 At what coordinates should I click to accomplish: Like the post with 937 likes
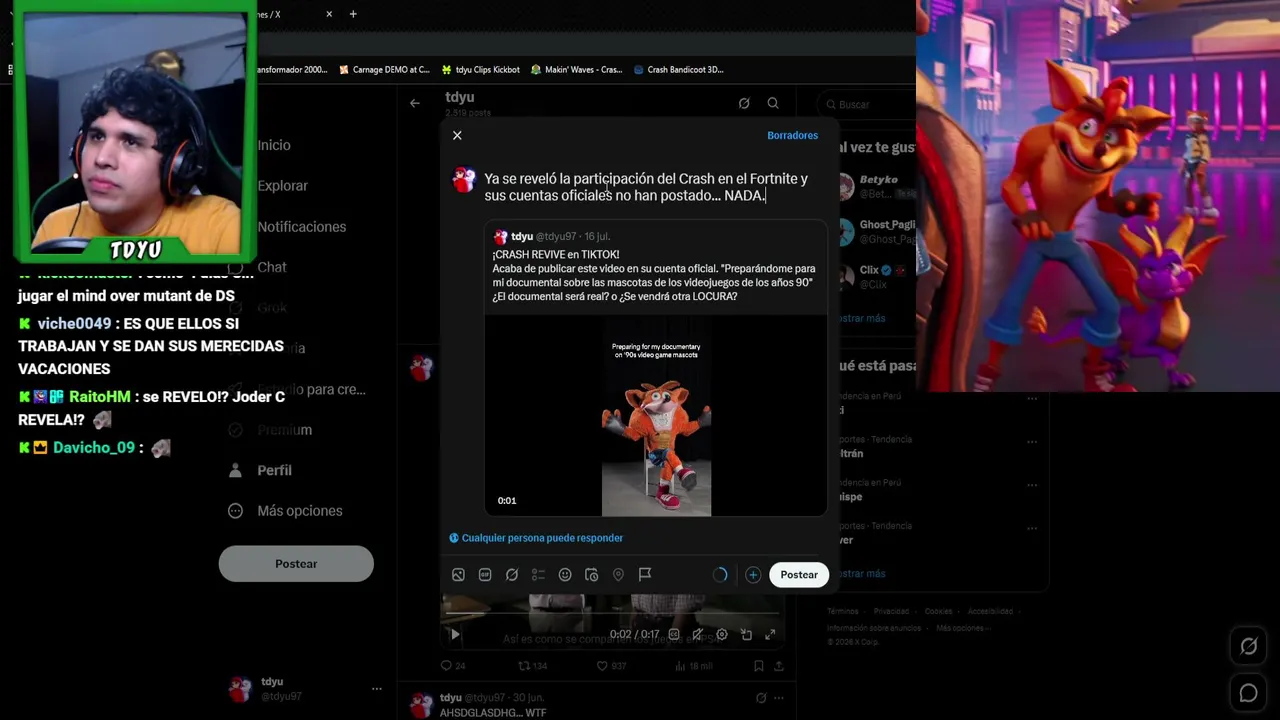pos(611,666)
